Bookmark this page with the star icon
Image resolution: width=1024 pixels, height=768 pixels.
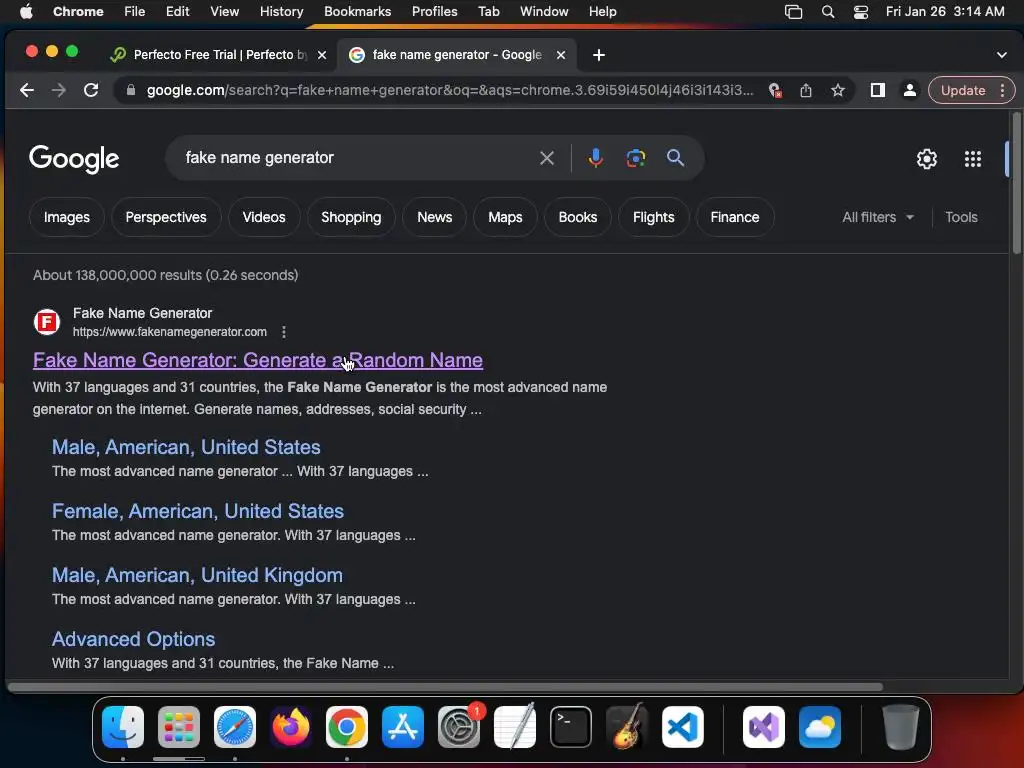838,90
